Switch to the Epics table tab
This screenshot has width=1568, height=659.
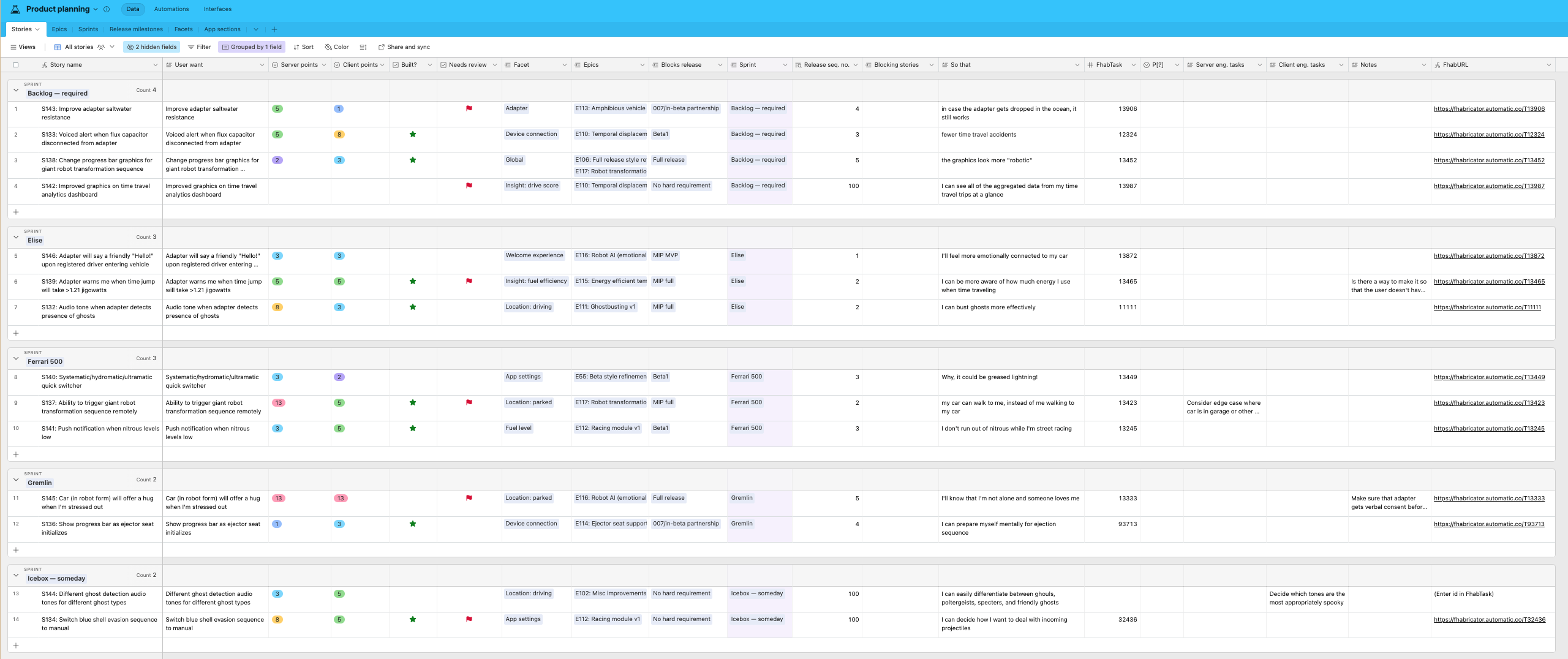(x=59, y=29)
